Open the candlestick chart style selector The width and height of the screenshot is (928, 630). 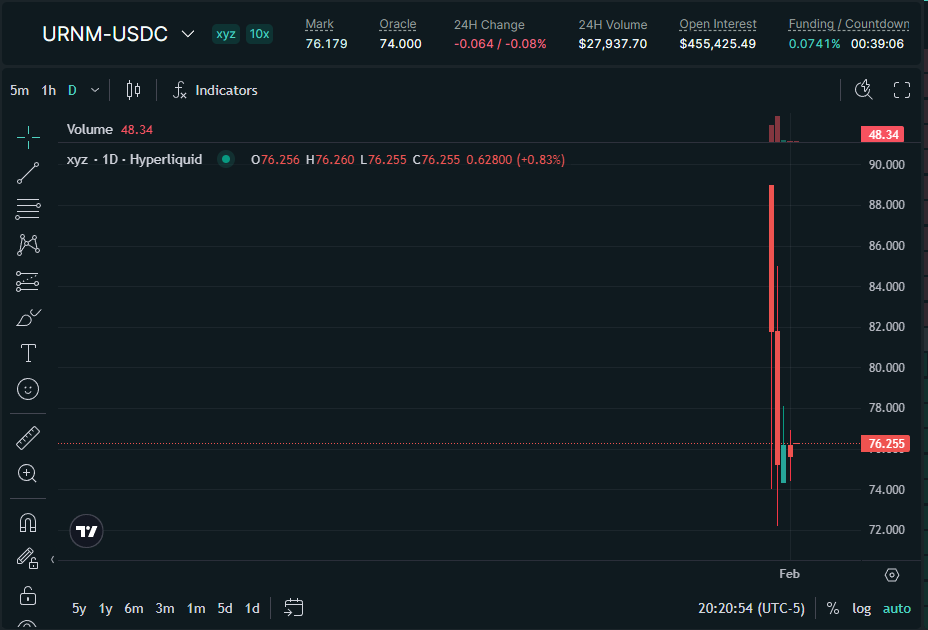pos(133,90)
